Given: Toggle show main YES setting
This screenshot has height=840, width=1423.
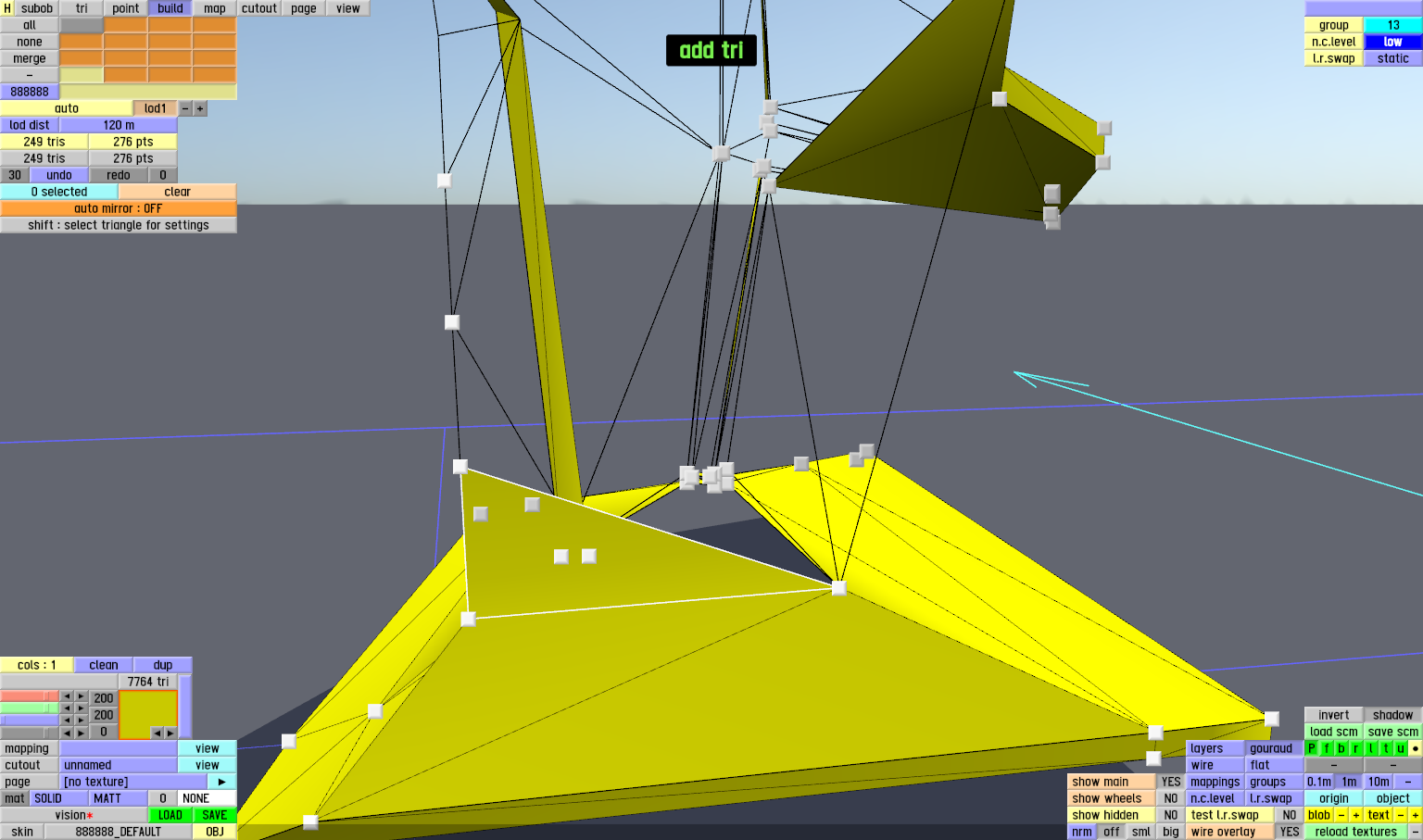Looking at the screenshot, I should point(1171,782).
